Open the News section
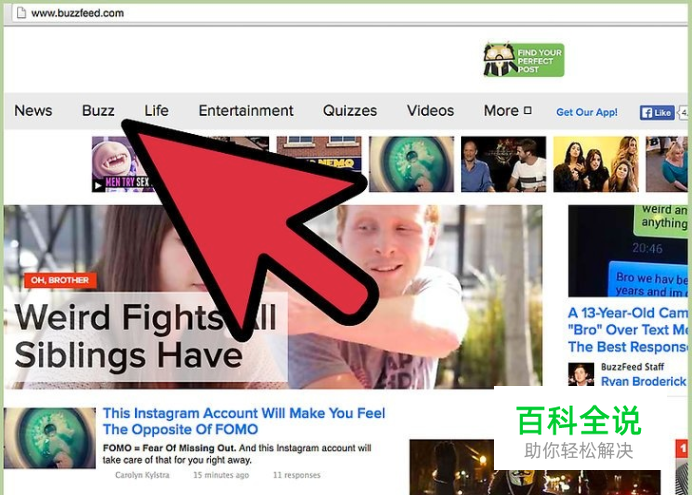Image resolution: width=692 pixels, height=495 pixels. [x=33, y=110]
